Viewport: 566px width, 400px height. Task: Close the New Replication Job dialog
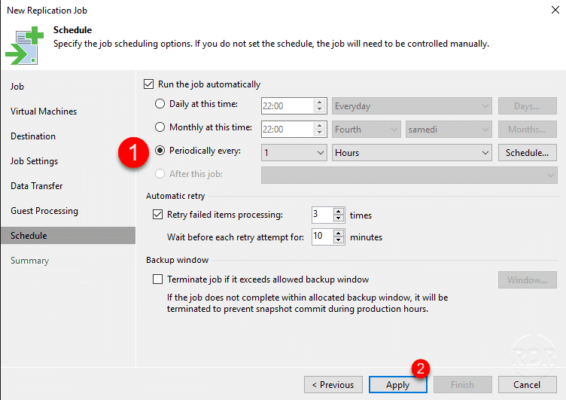click(x=555, y=10)
